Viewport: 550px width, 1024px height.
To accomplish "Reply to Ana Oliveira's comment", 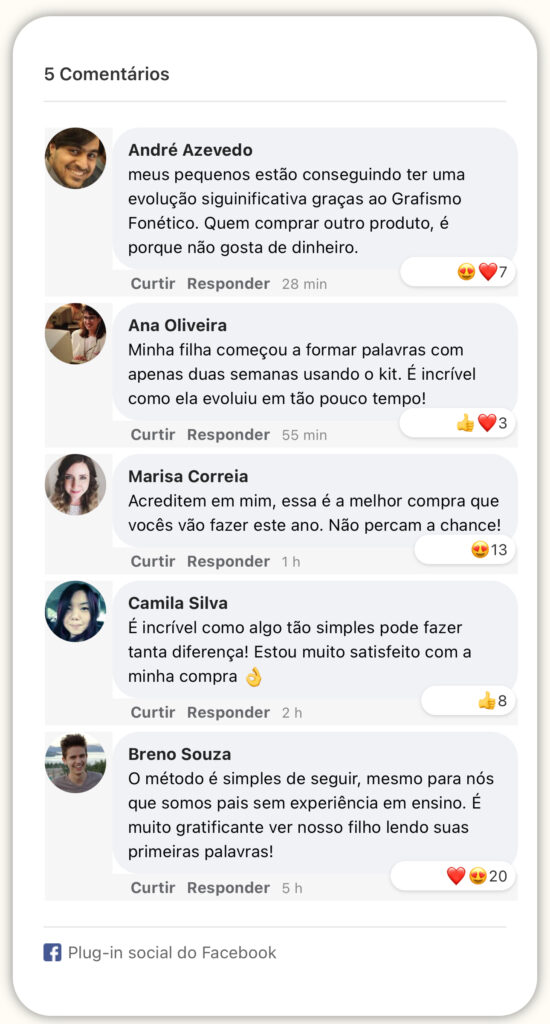I will click(228, 435).
